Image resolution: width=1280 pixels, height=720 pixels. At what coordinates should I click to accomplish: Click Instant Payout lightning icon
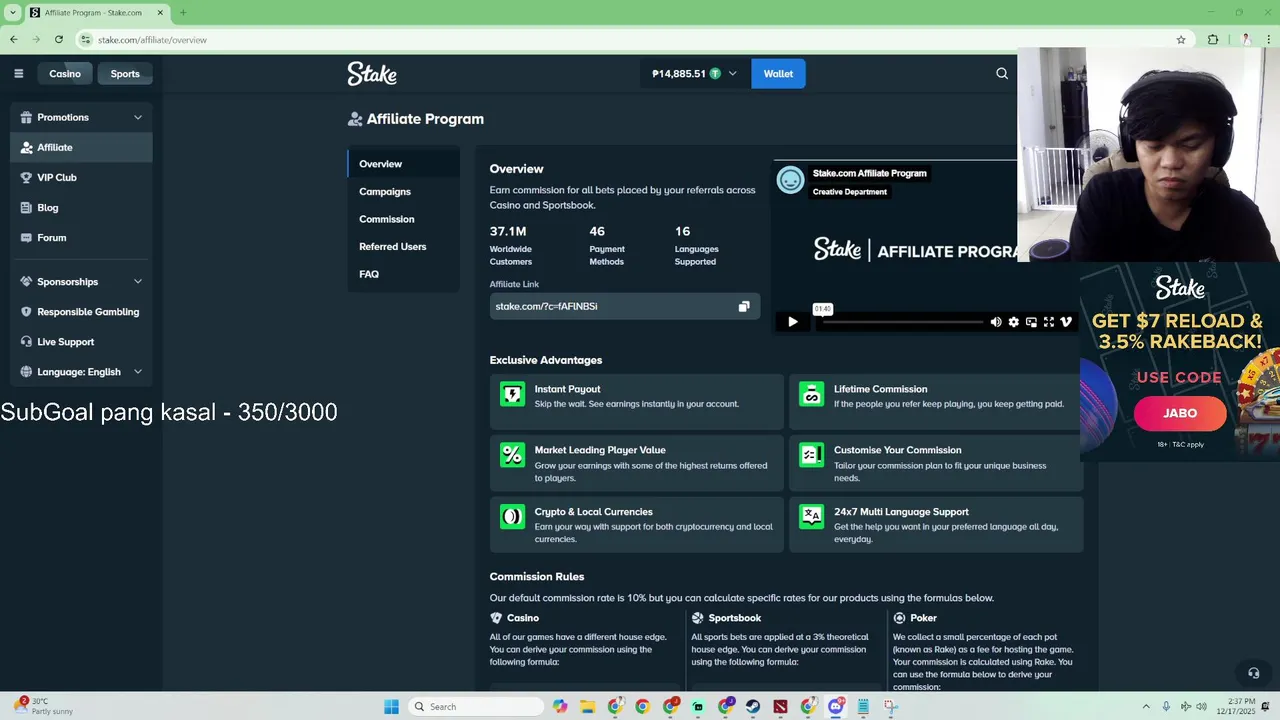pyautogui.click(x=512, y=394)
